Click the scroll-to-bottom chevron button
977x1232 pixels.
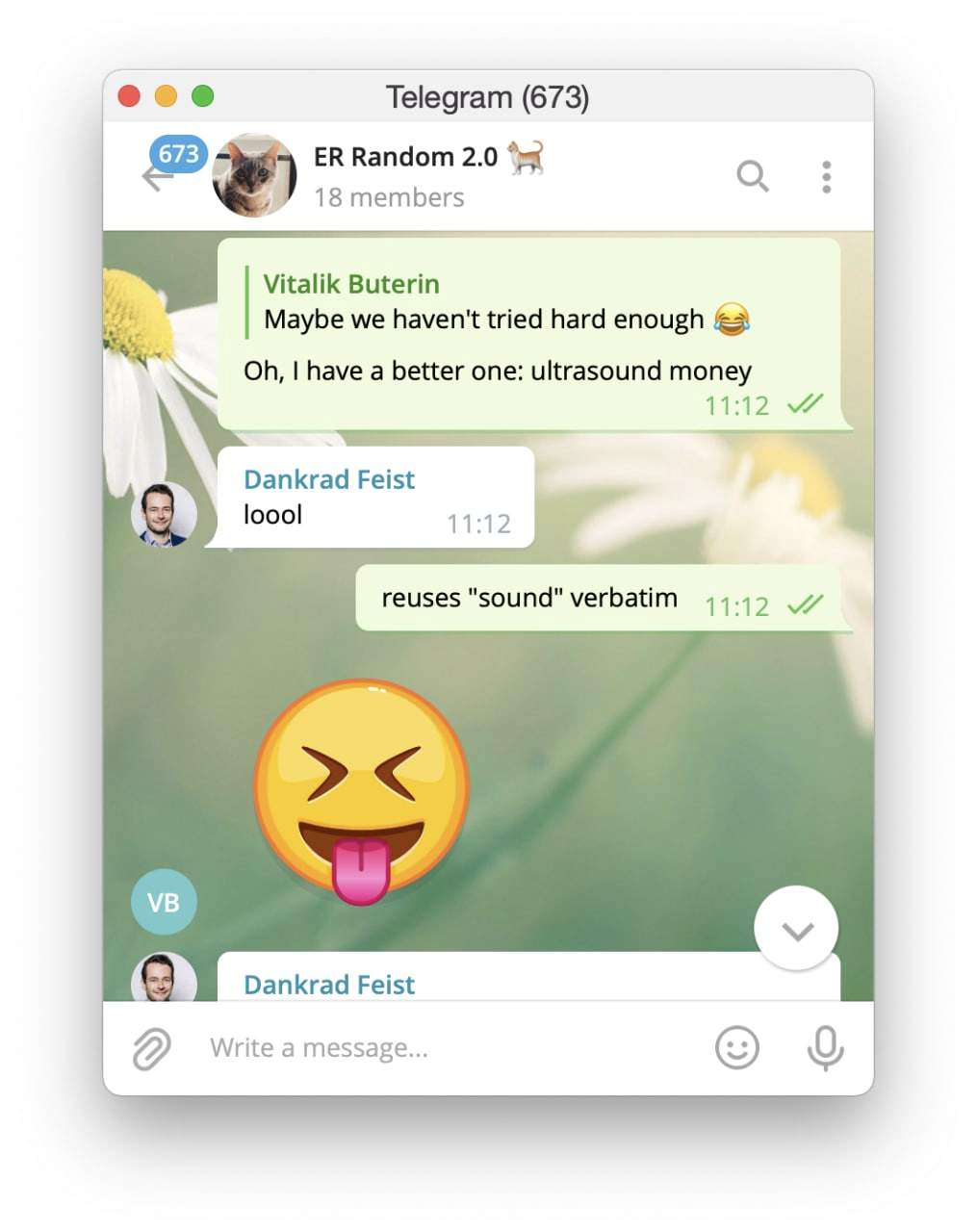point(796,929)
